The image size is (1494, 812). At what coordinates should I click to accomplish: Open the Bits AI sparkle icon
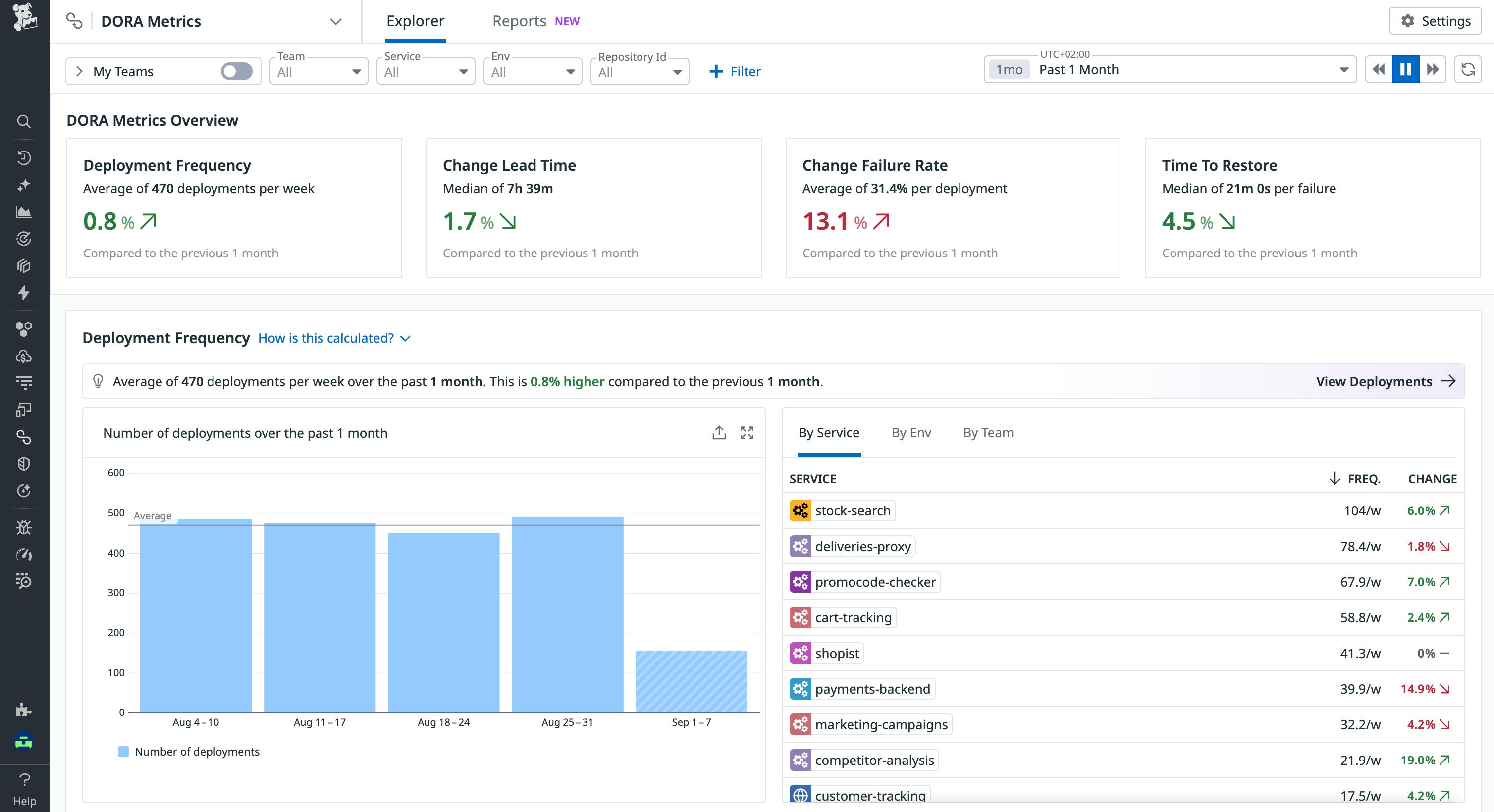[x=23, y=184]
